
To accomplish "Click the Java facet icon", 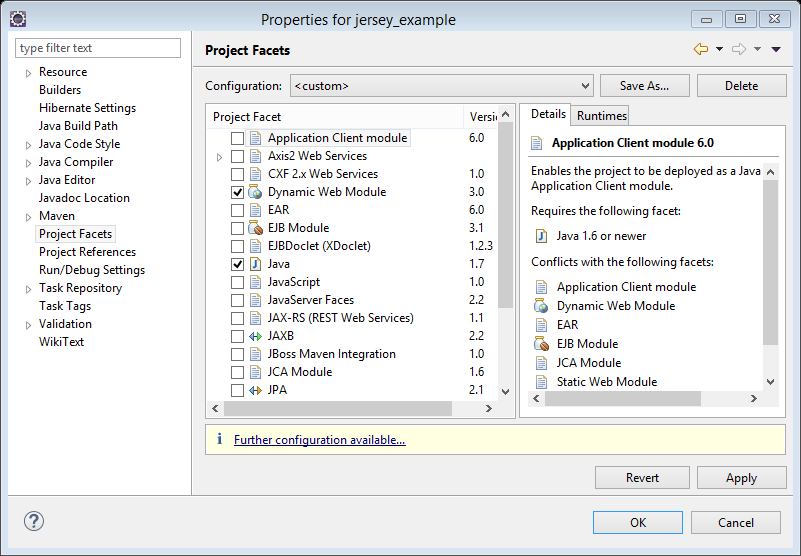I will pos(255,264).
